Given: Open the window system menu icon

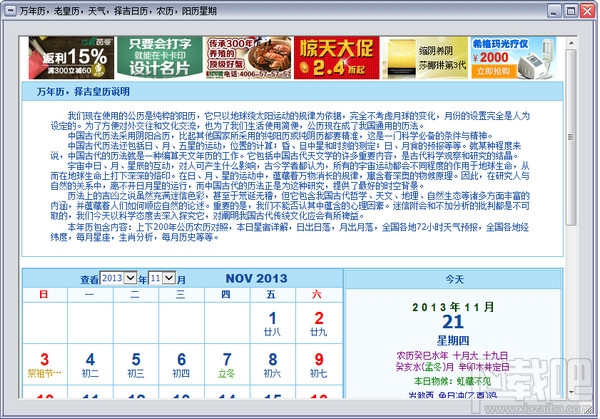Looking at the screenshot, I should click(10, 11).
